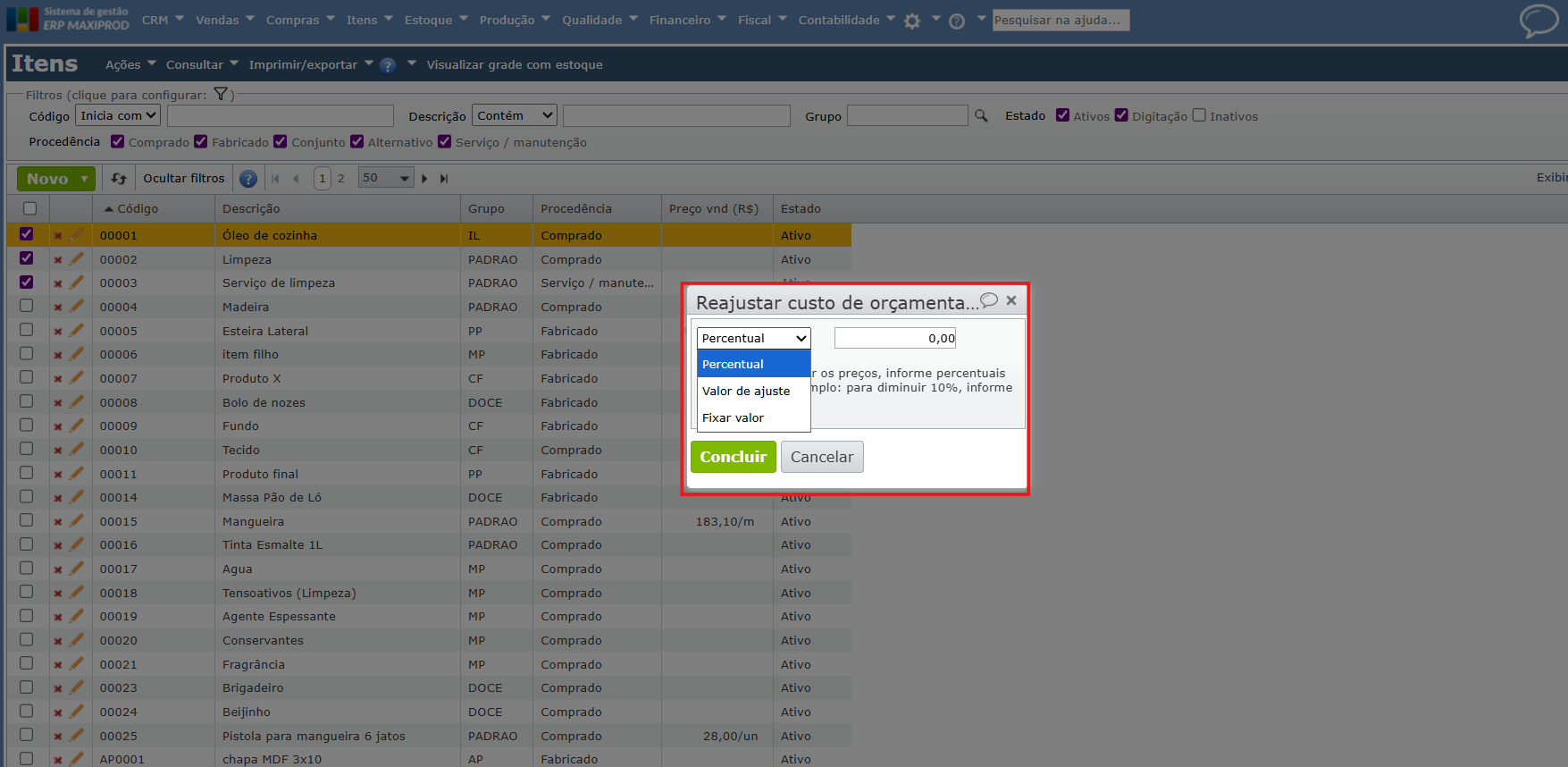The height and width of the screenshot is (767, 1568).
Task: Click the refresh icon beside Novo button
Action: point(119,179)
